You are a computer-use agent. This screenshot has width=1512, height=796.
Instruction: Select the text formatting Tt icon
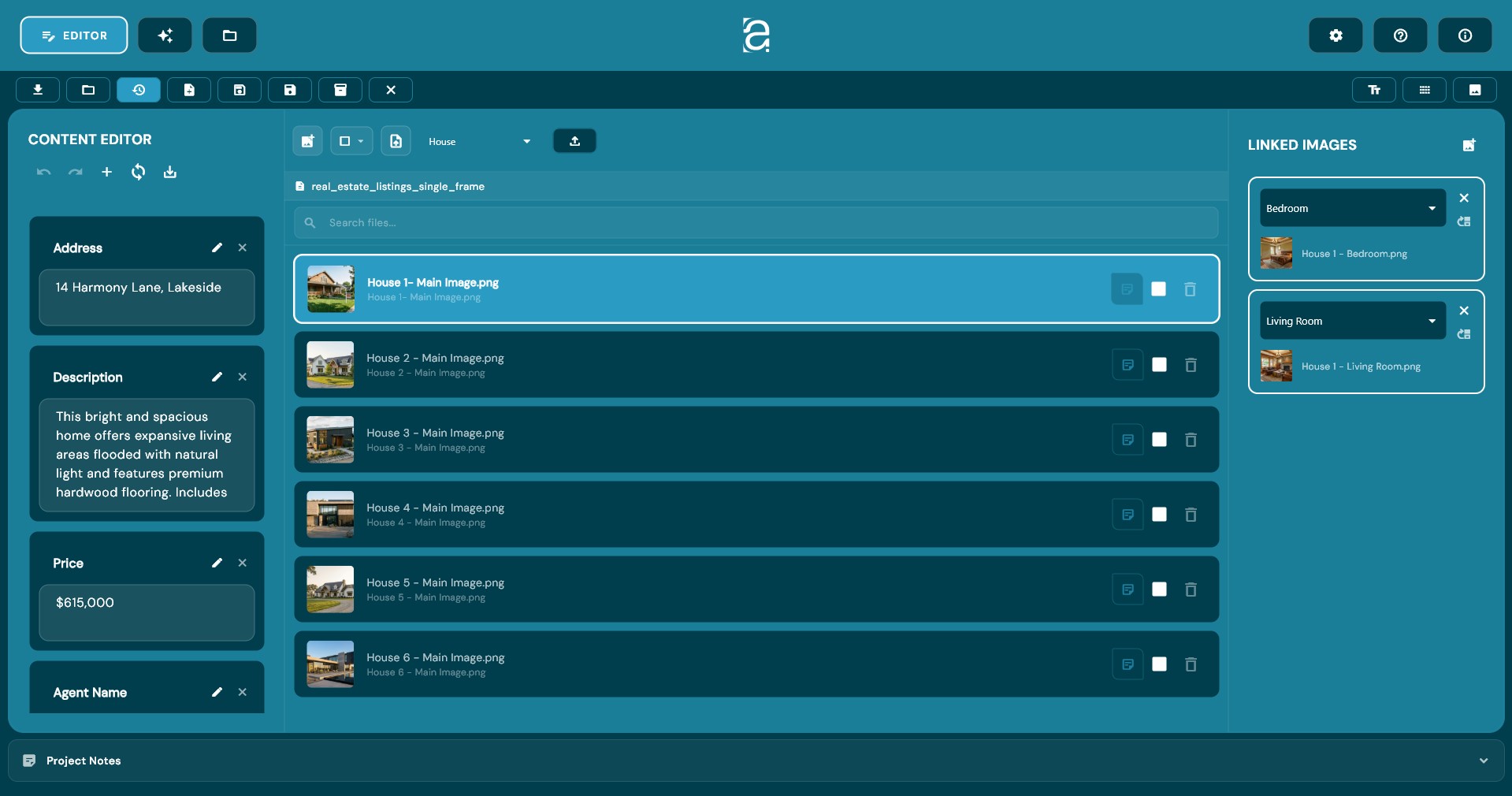point(1373,90)
